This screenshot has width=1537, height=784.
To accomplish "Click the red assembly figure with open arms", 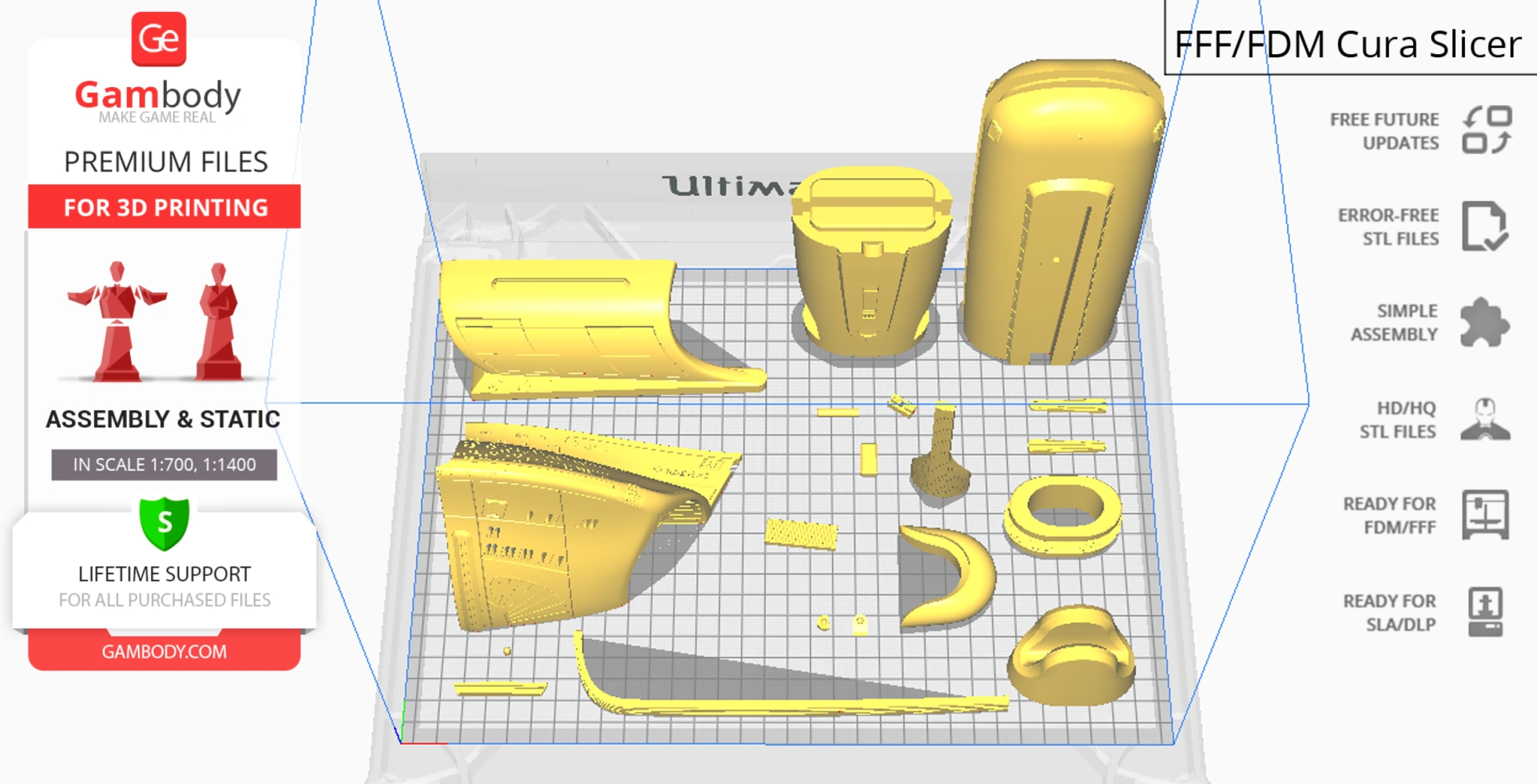I will coord(118,321).
